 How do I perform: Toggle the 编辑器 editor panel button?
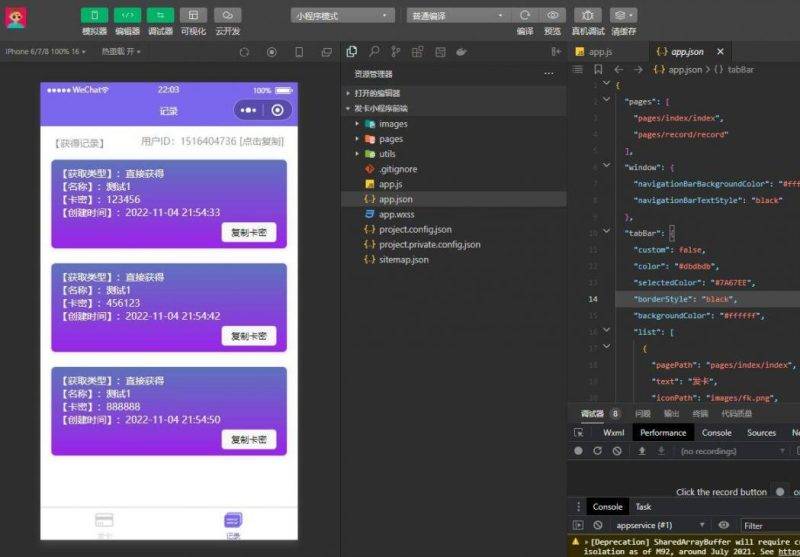click(x=127, y=15)
